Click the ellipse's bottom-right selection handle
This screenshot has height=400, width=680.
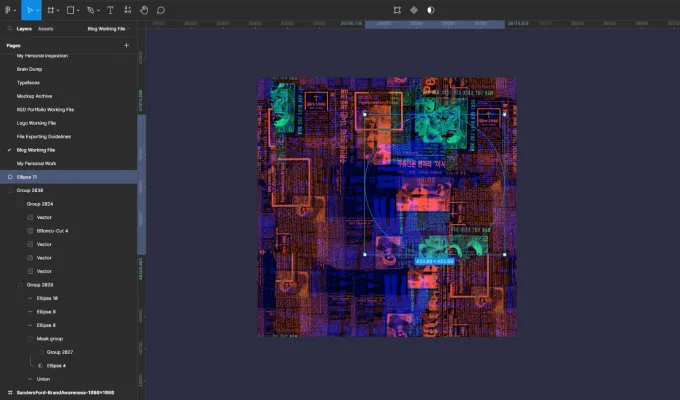click(x=504, y=254)
